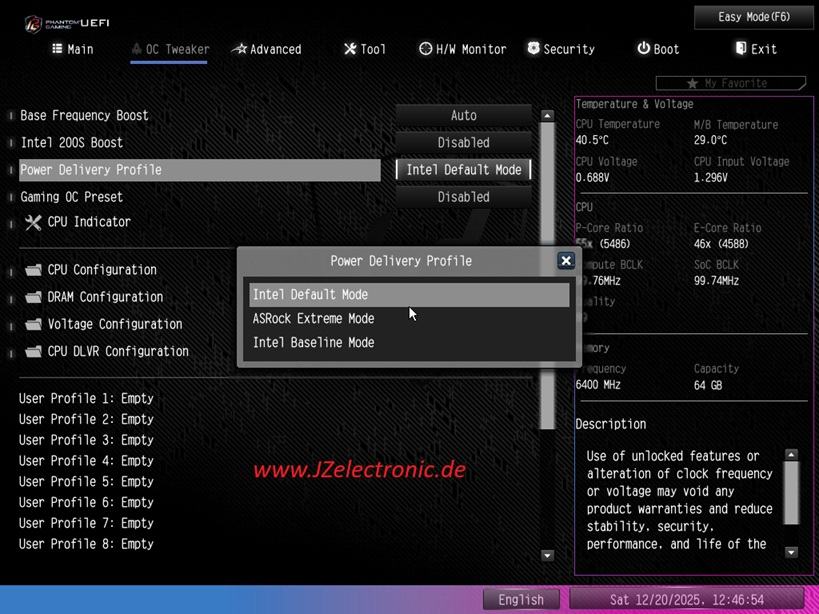
Task: Open the Advanced tab
Action: point(266,49)
